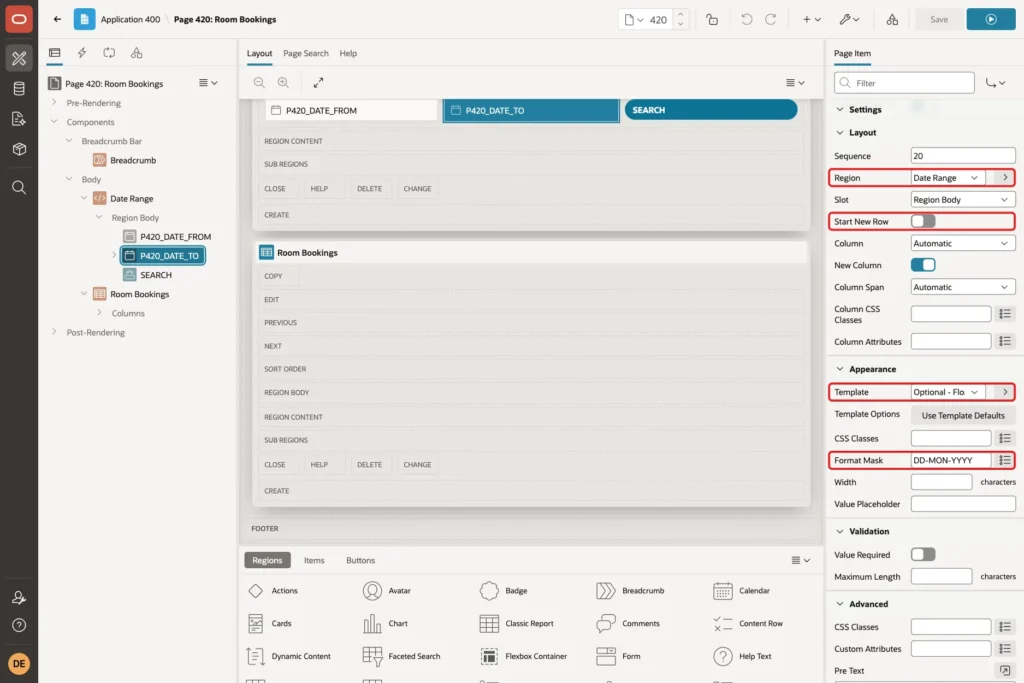Toggle Start New Row switch
Screen dimensions: 1024x683
tap(923, 221)
